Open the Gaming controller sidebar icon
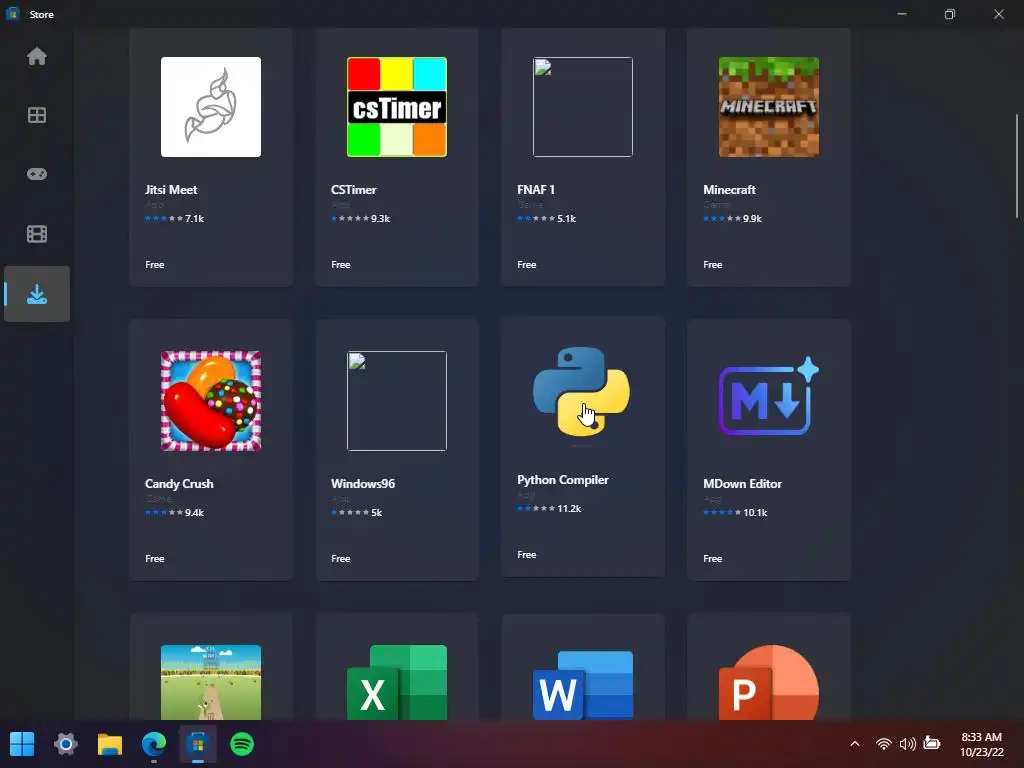1024x768 pixels. point(37,174)
